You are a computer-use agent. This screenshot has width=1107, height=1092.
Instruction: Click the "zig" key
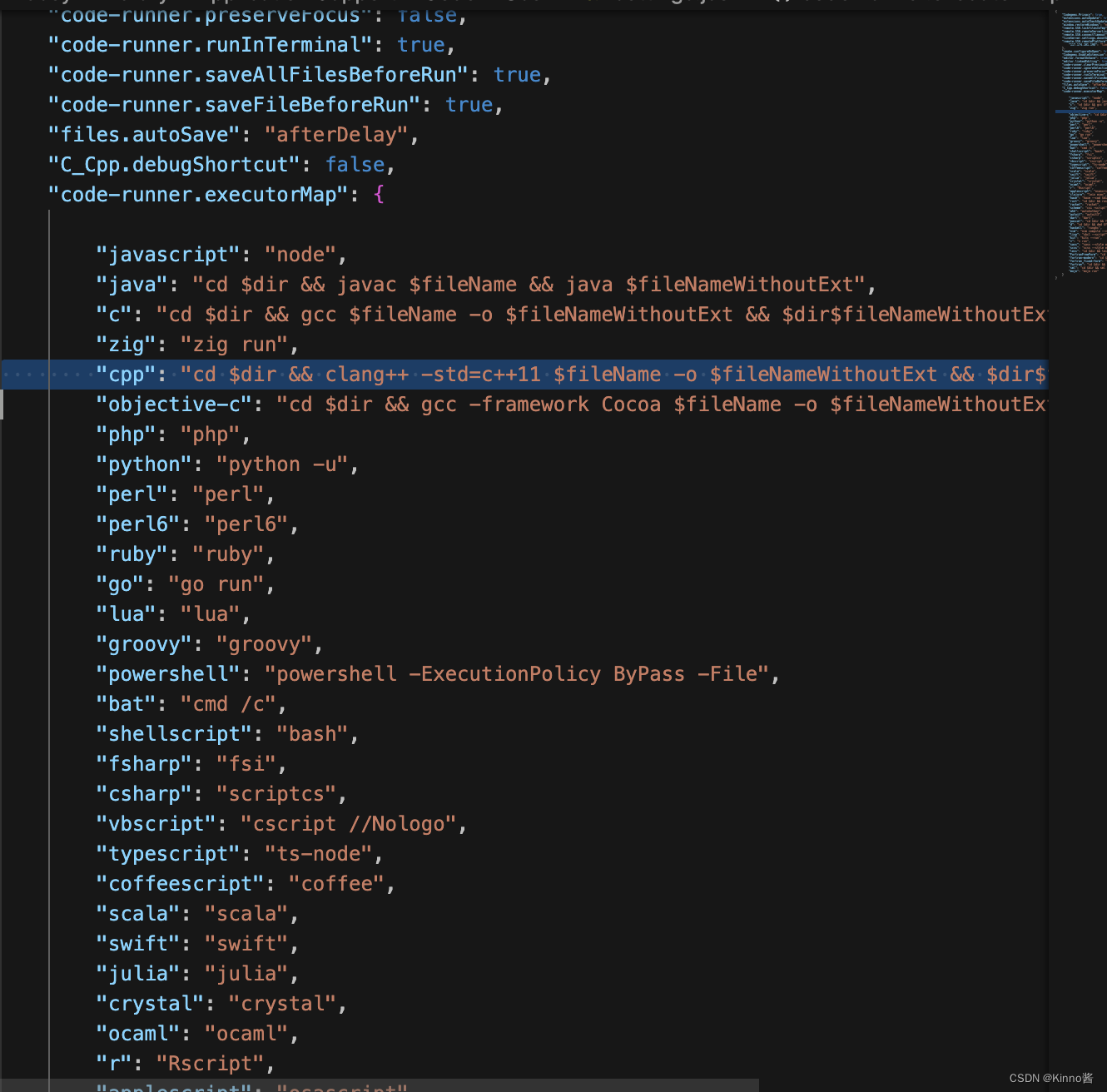[127, 345]
